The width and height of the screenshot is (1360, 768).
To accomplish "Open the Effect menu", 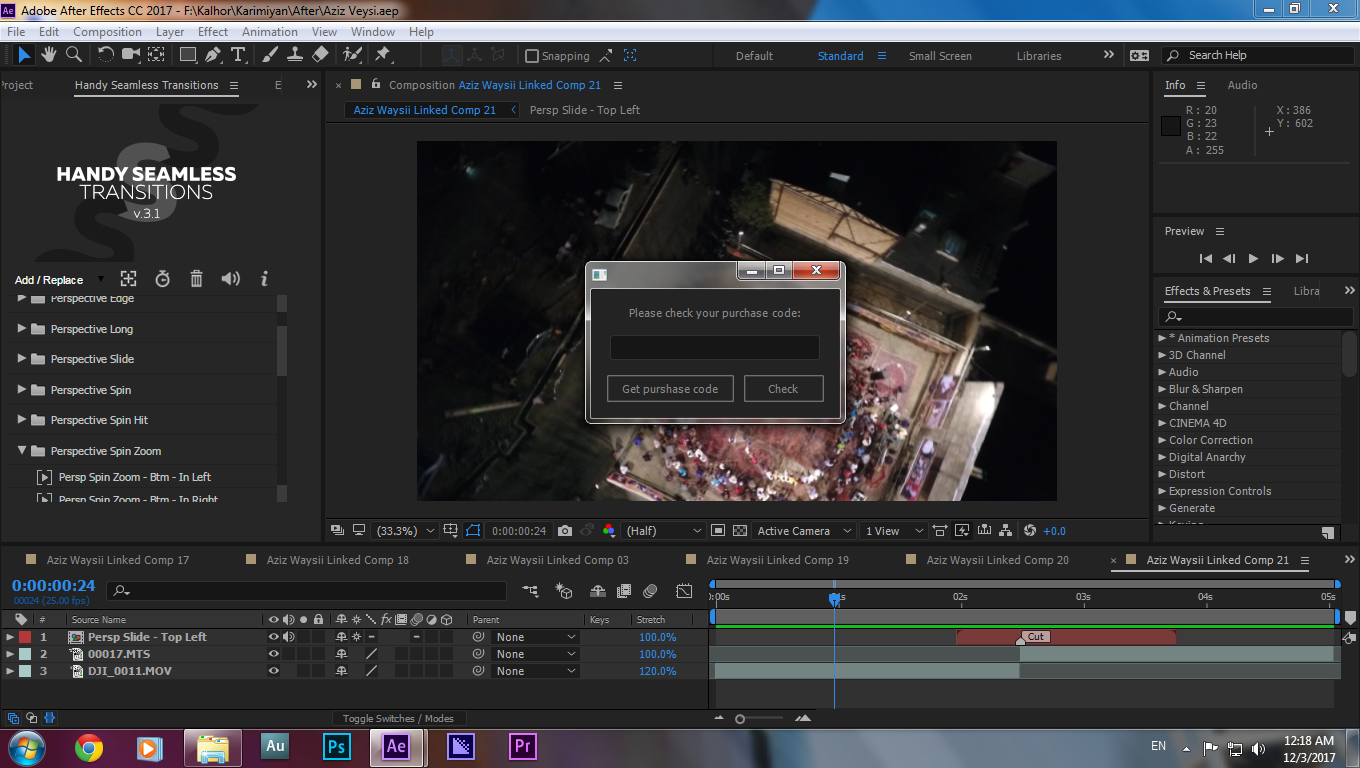I will click(213, 32).
